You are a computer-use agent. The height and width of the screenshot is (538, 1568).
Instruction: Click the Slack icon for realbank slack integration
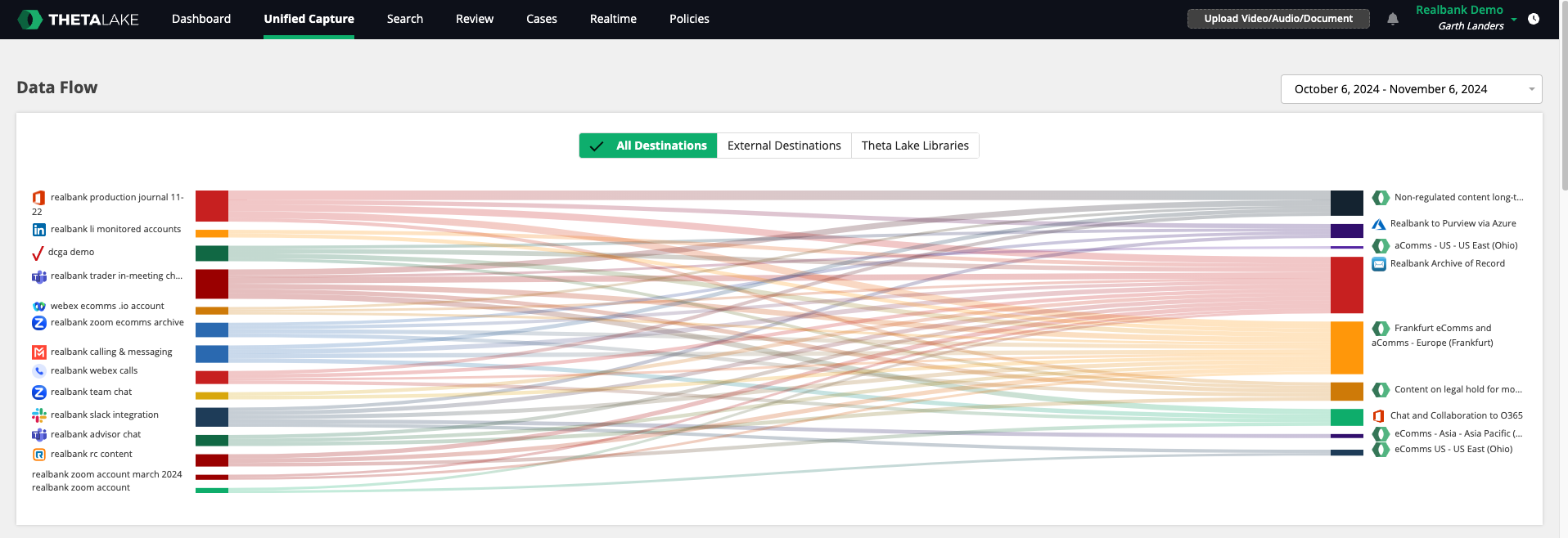[x=38, y=415]
